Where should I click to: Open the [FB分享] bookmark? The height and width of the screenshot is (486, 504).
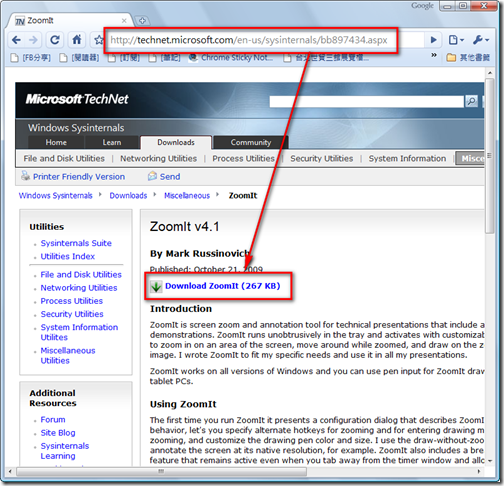(x=30, y=58)
